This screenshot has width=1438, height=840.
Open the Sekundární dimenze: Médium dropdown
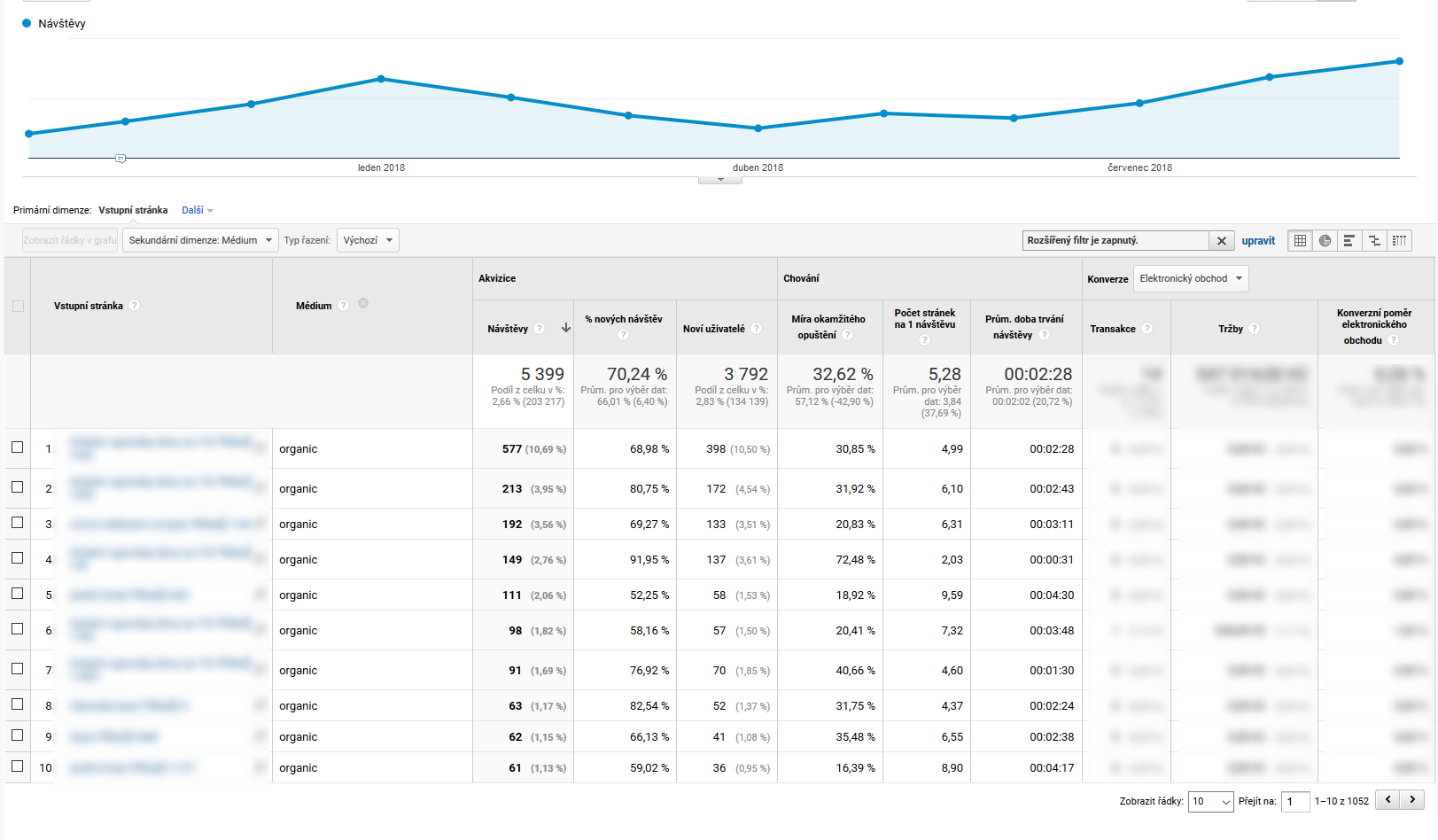pyautogui.click(x=200, y=240)
